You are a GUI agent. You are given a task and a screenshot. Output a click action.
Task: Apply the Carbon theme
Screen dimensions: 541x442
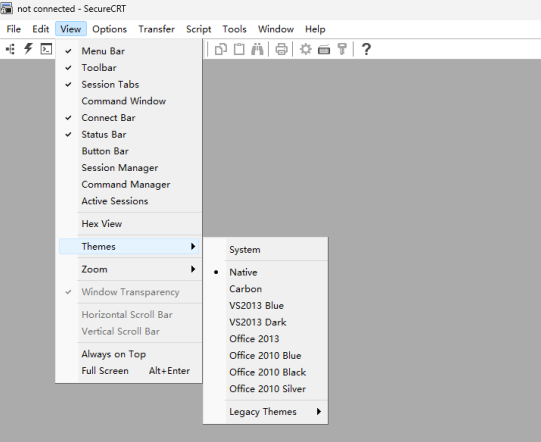(266, 289)
